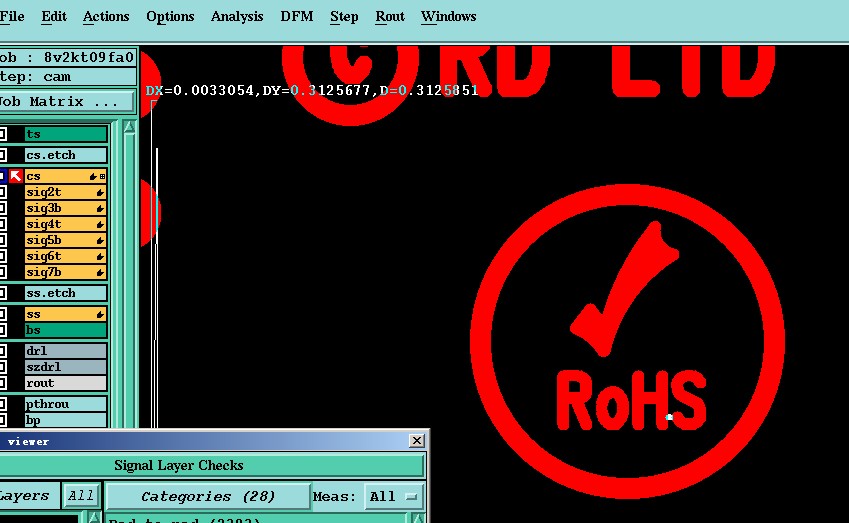Toggle the checkbox for the rout layer

coord(3,383)
